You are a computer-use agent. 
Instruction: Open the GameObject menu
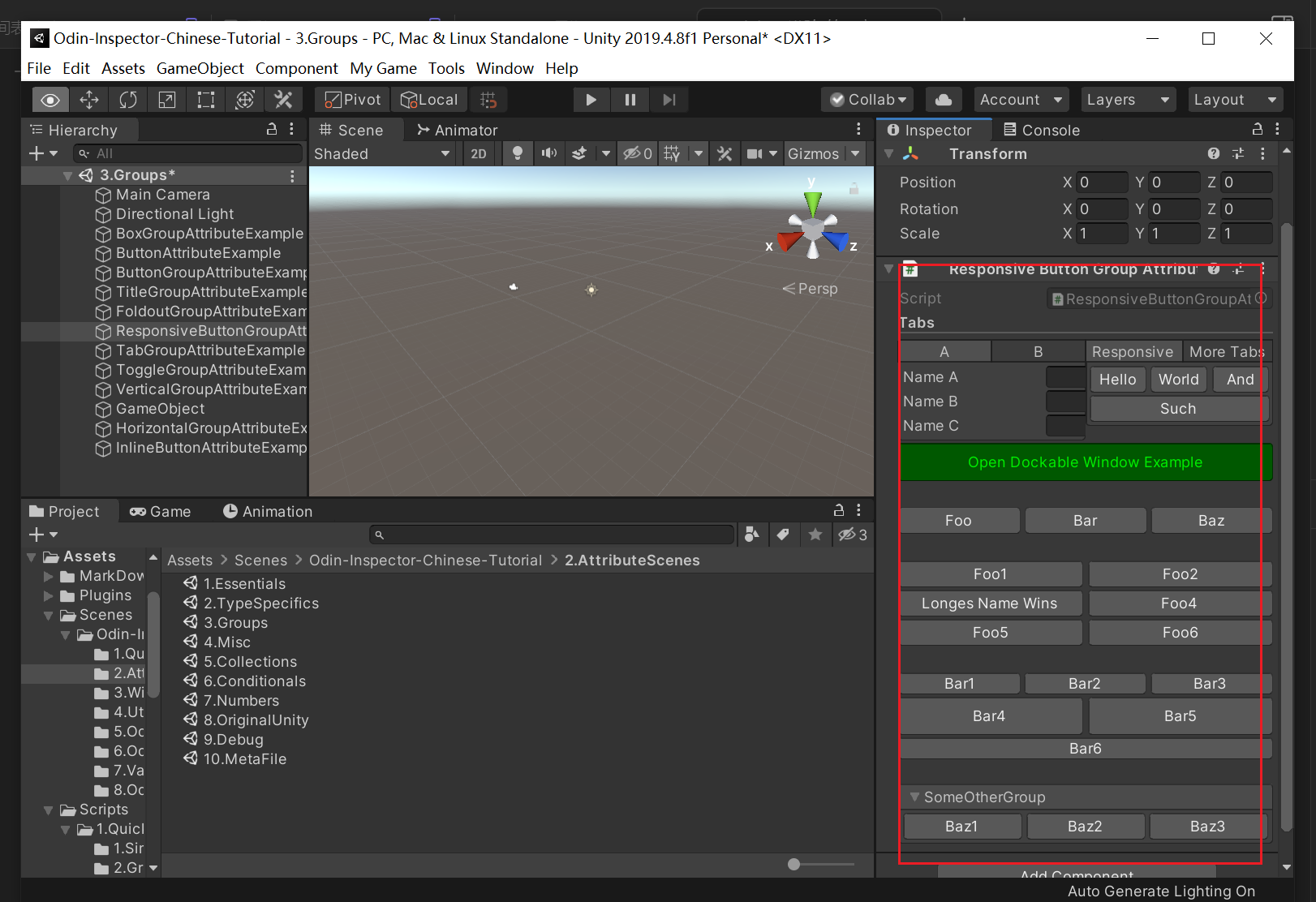click(200, 68)
